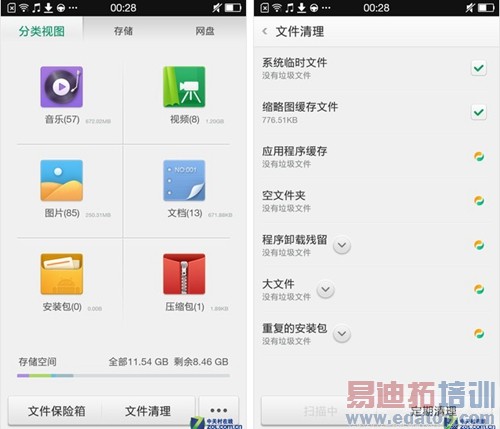Select the 空文件夹 row title
This screenshot has width=500, height=429.
pyautogui.click(x=284, y=195)
